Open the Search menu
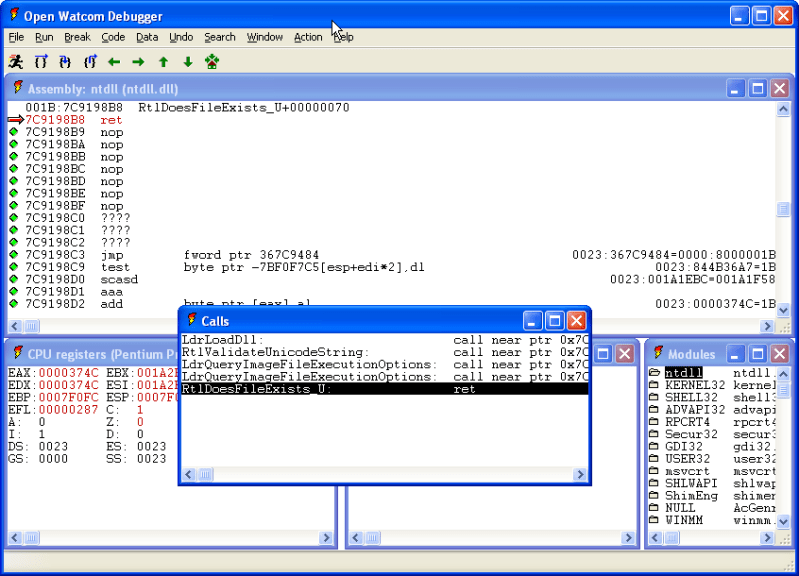Image resolution: width=799 pixels, height=576 pixels. [x=220, y=37]
